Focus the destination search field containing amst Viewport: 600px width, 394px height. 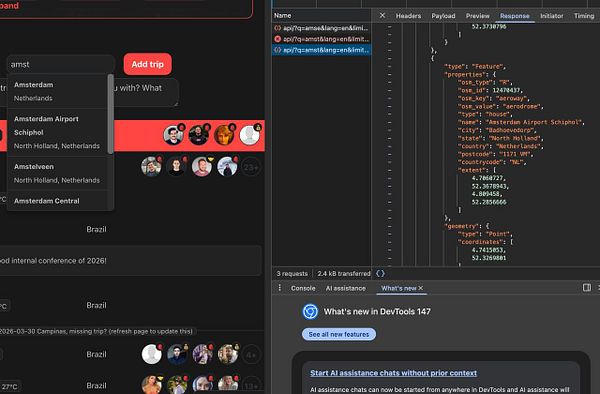60,64
